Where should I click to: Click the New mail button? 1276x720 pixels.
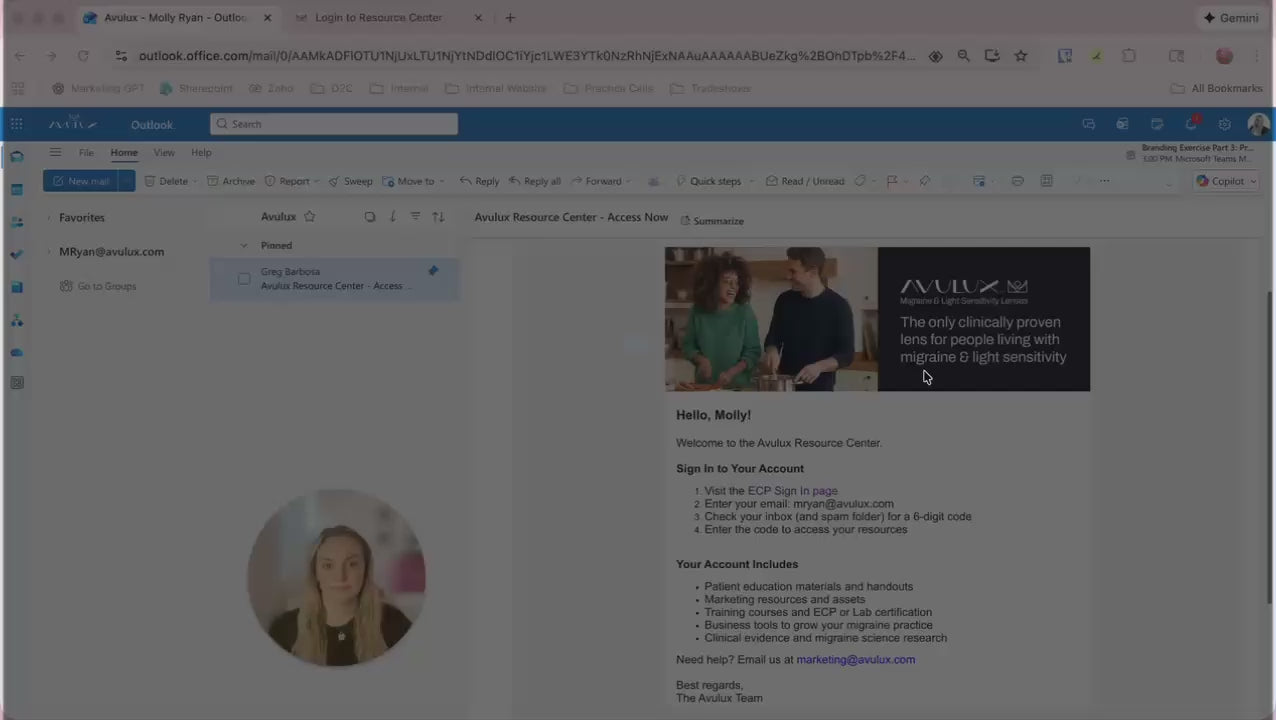point(80,181)
